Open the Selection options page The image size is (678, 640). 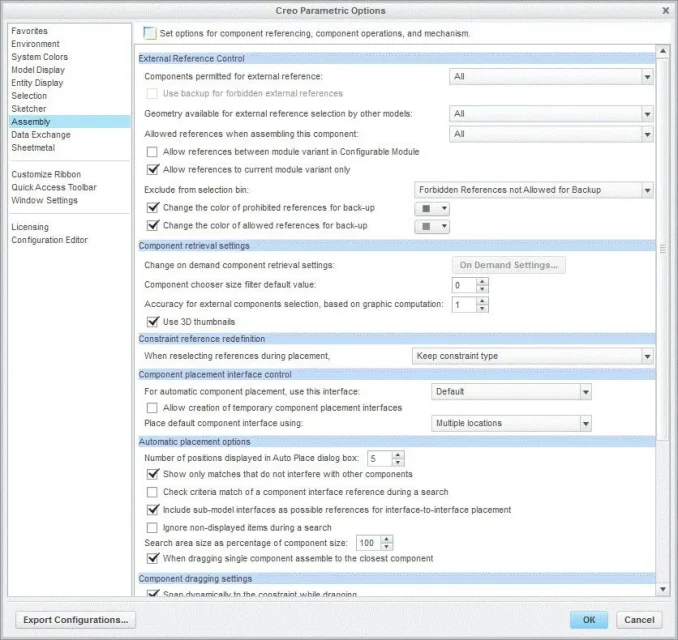(x=29, y=96)
